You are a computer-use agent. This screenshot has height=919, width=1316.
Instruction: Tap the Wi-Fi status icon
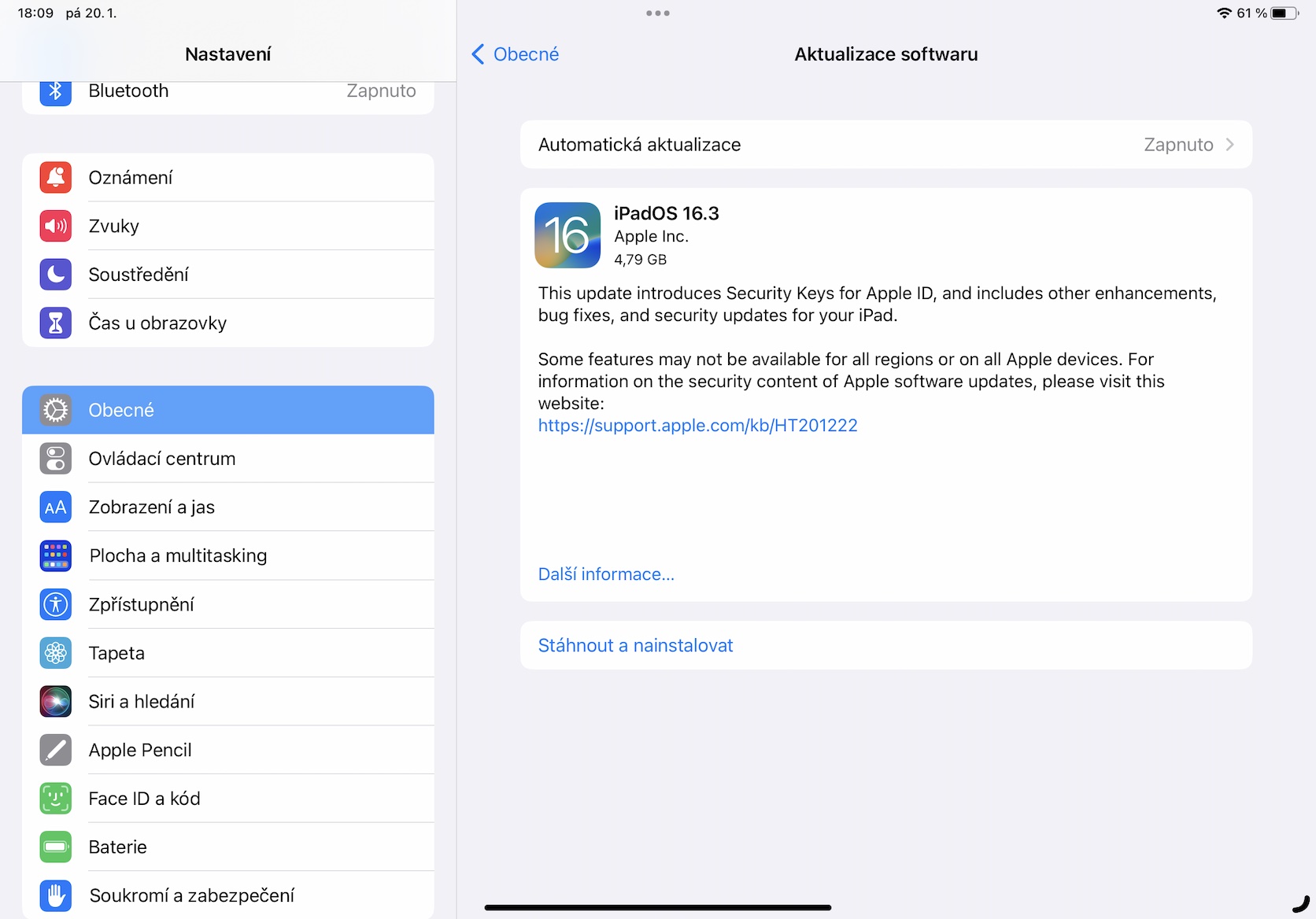pyautogui.click(x=1224, y=13)
